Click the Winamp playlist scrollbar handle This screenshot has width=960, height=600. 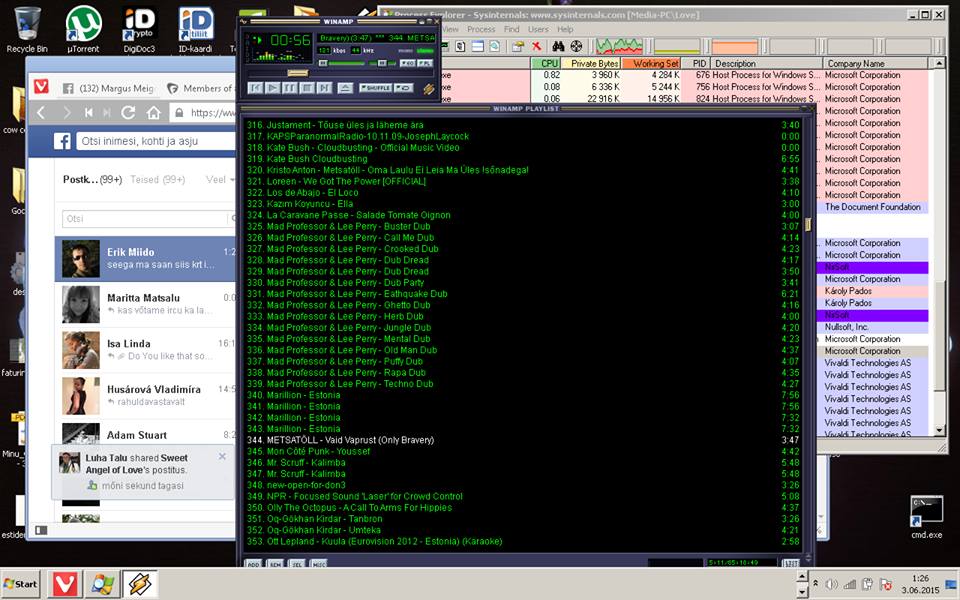(x=808, y=225)
